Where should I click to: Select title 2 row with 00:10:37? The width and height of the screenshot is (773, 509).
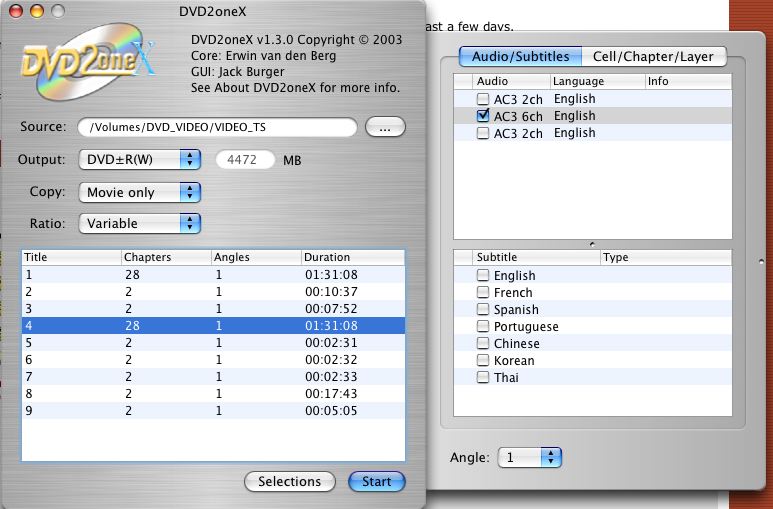coord(213,291)
